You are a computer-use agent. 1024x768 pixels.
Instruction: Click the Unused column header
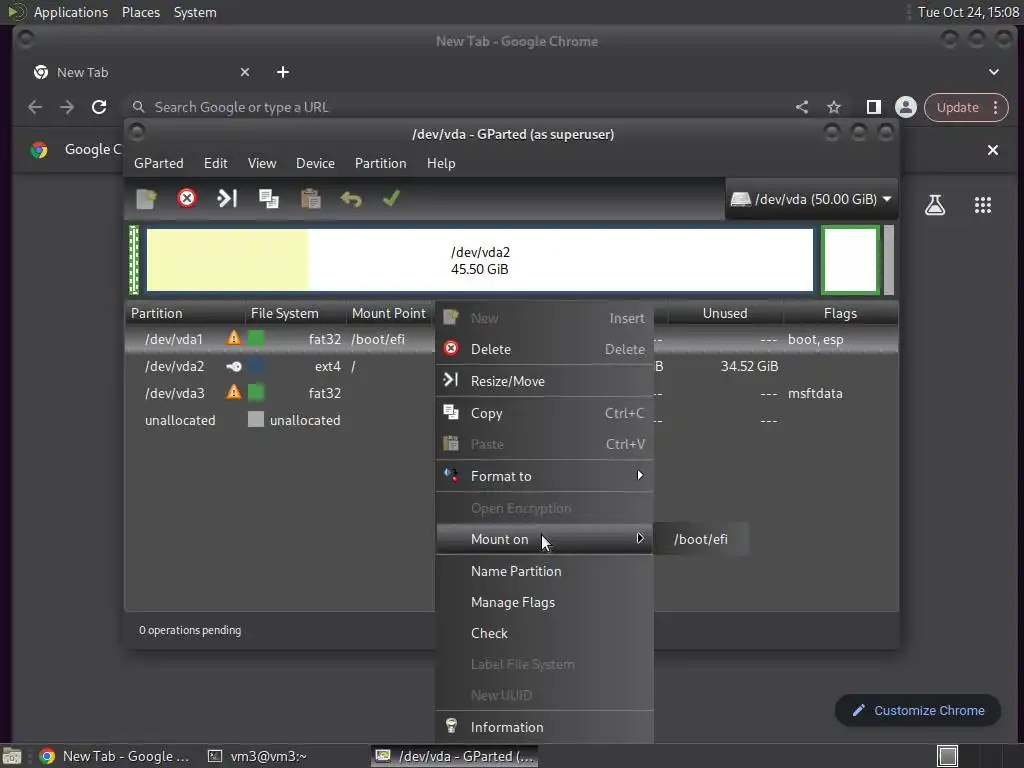click(x=725, y=313)
